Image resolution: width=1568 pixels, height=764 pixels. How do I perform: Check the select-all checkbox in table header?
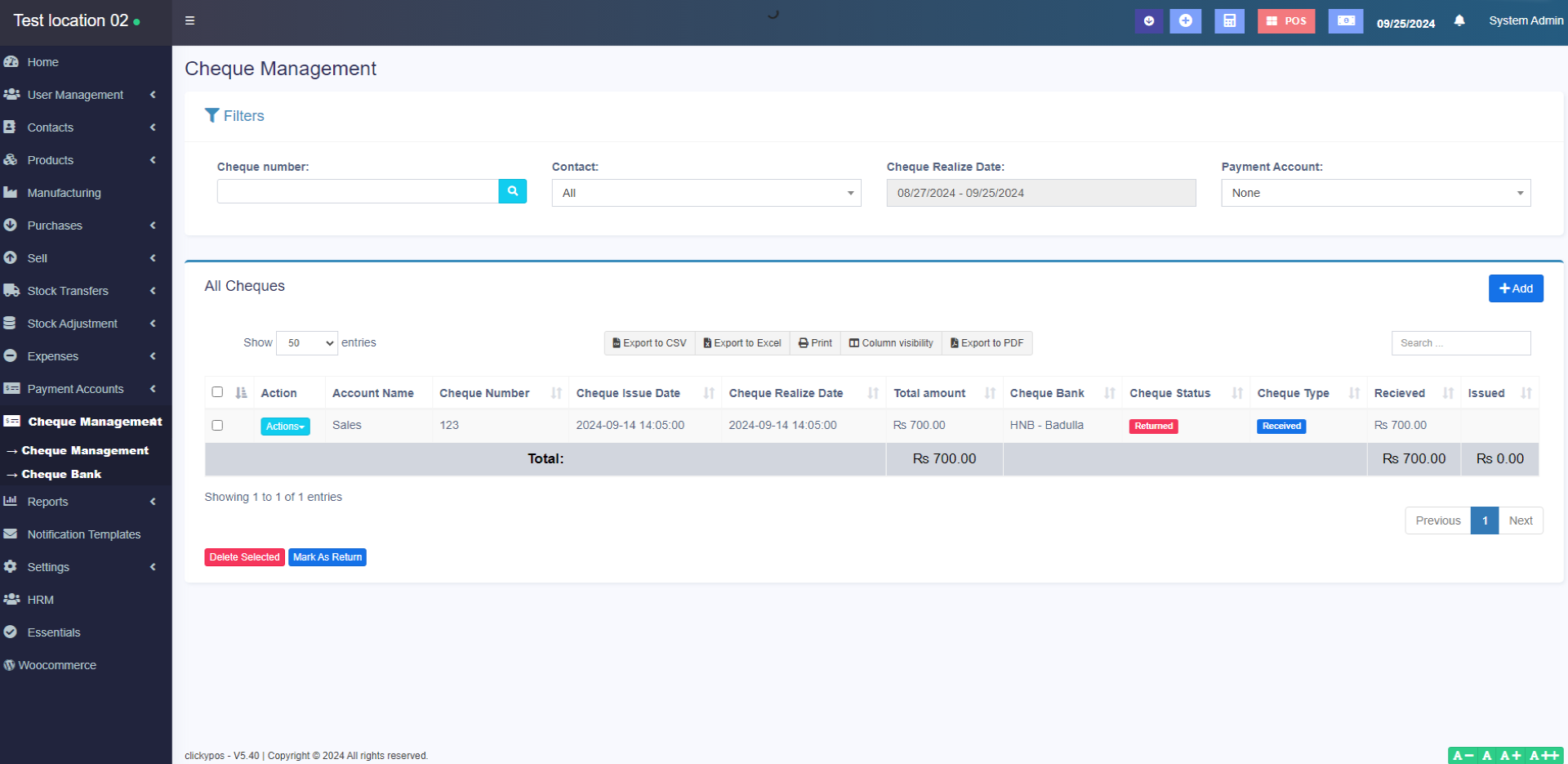[x=217, y=392]
